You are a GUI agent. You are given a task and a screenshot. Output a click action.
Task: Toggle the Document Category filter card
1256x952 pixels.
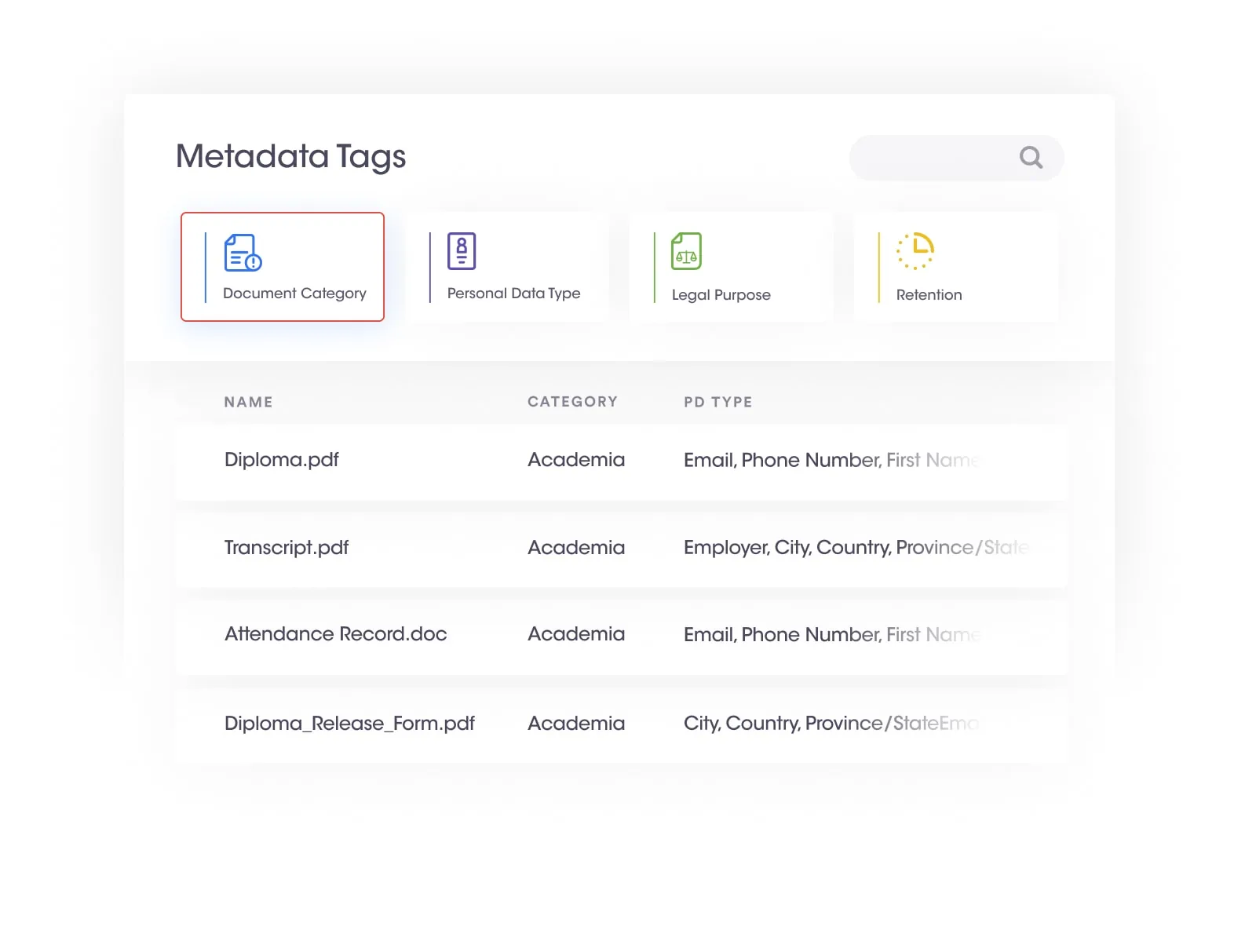click(283, 267)
